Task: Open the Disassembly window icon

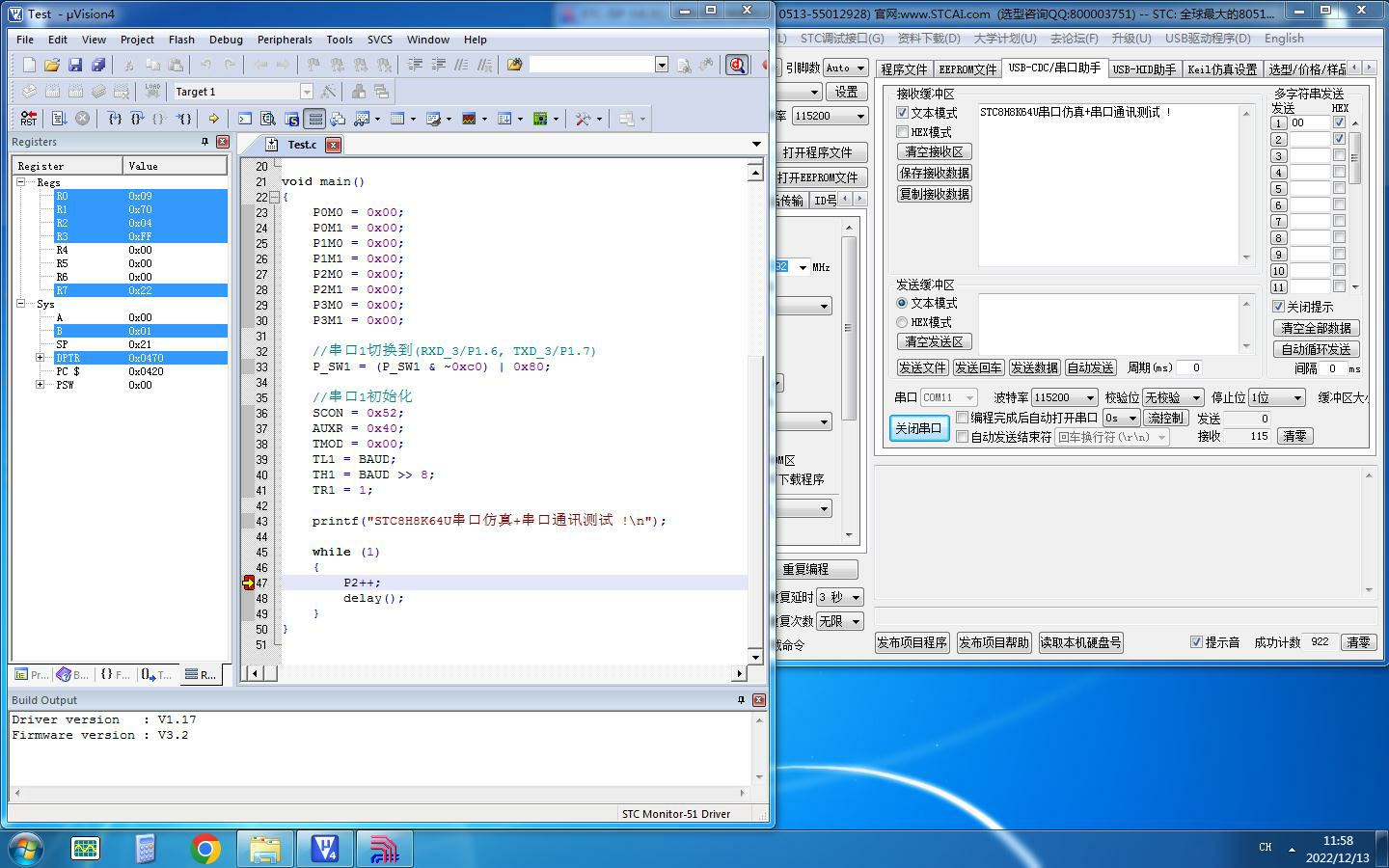Action: (x=268, y=119)
